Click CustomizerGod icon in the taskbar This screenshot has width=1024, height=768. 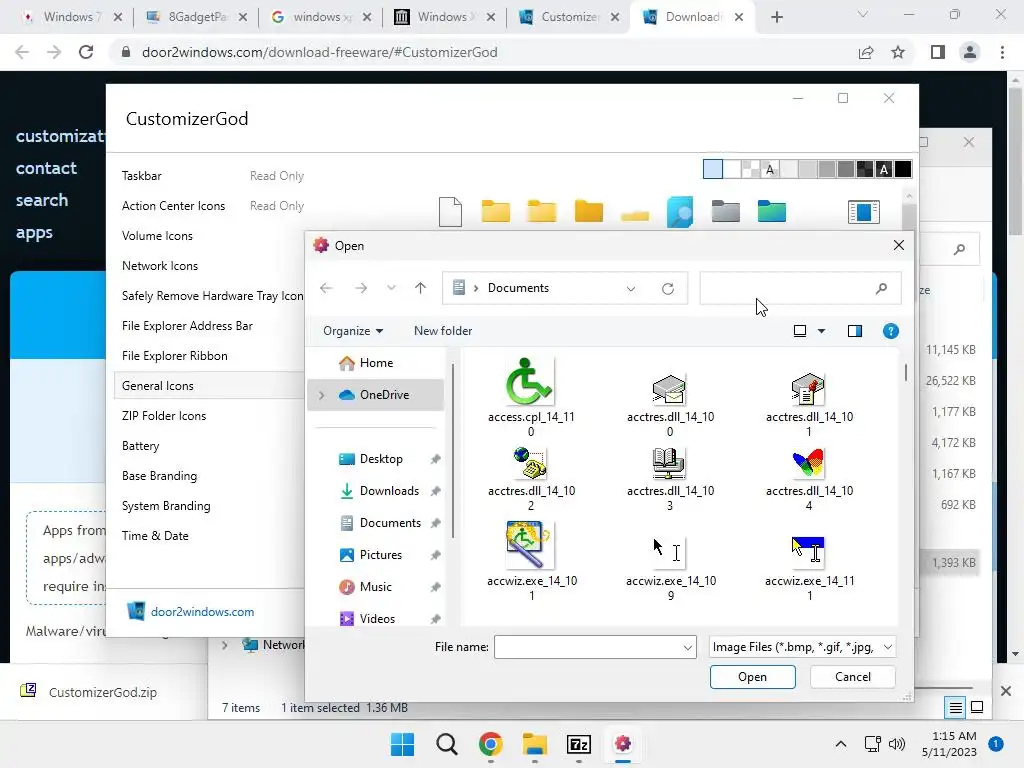[623, 744]
